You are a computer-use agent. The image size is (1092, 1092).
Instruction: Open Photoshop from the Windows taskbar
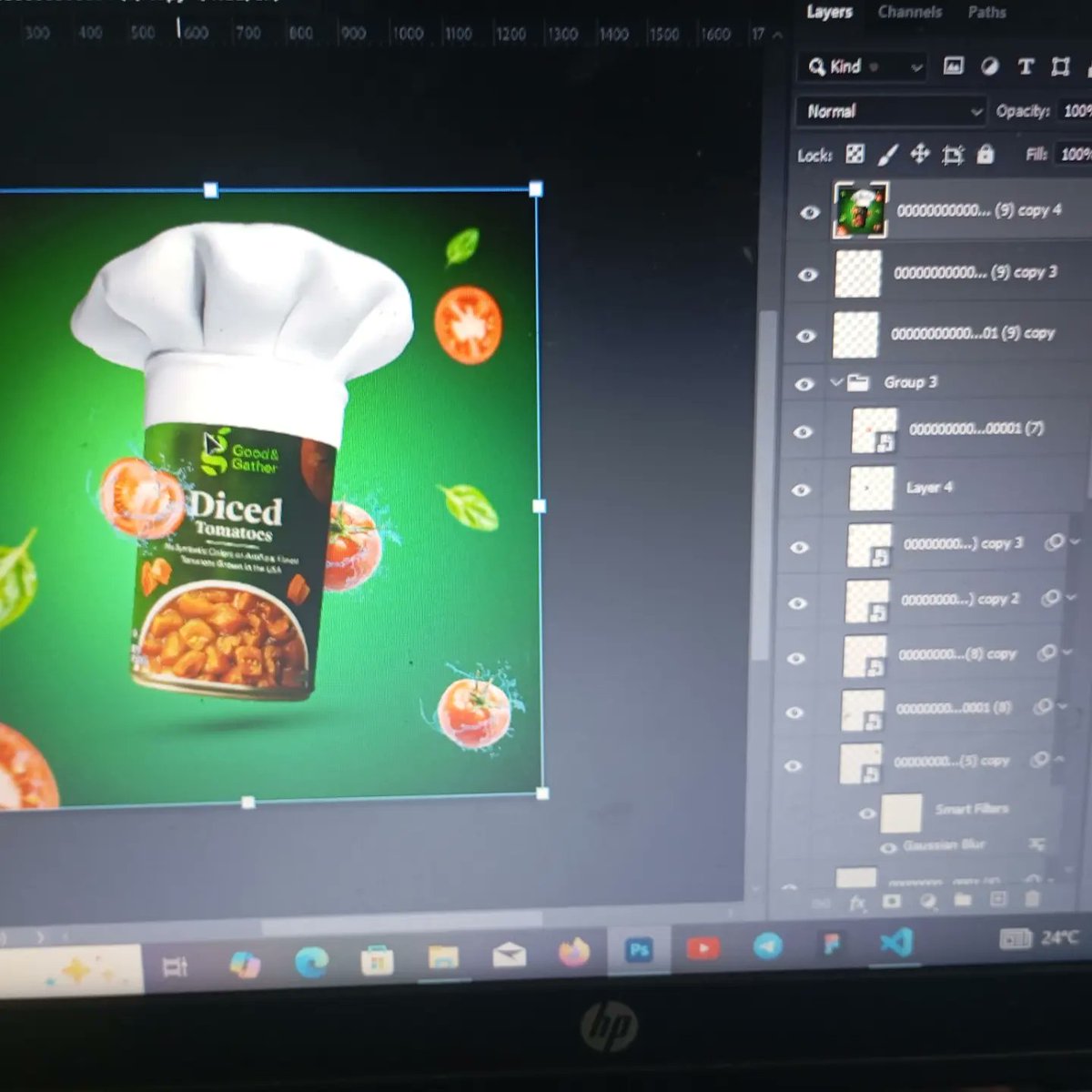639,950
